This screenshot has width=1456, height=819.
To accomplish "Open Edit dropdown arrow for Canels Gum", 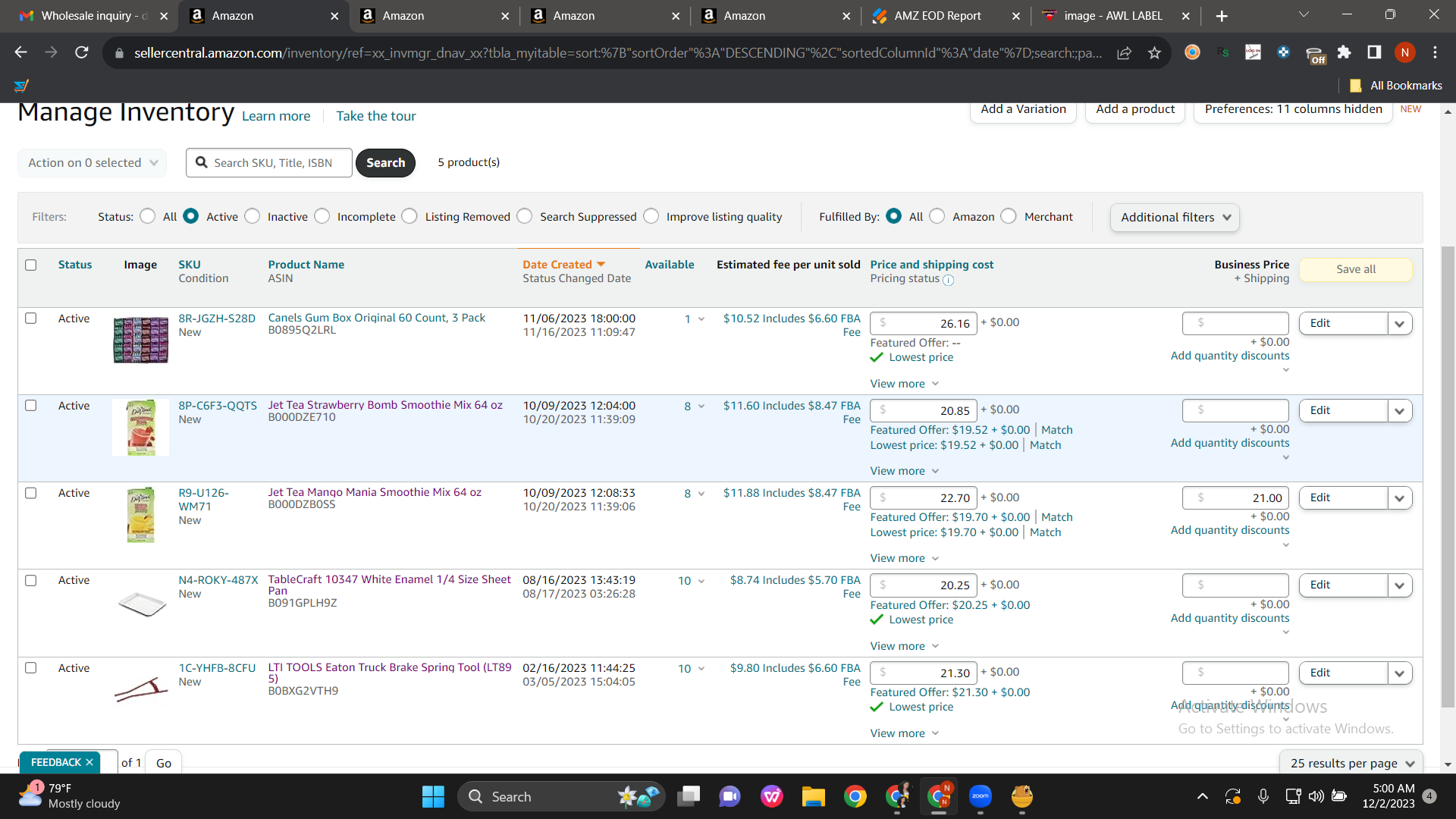I will click(1400, 324).
